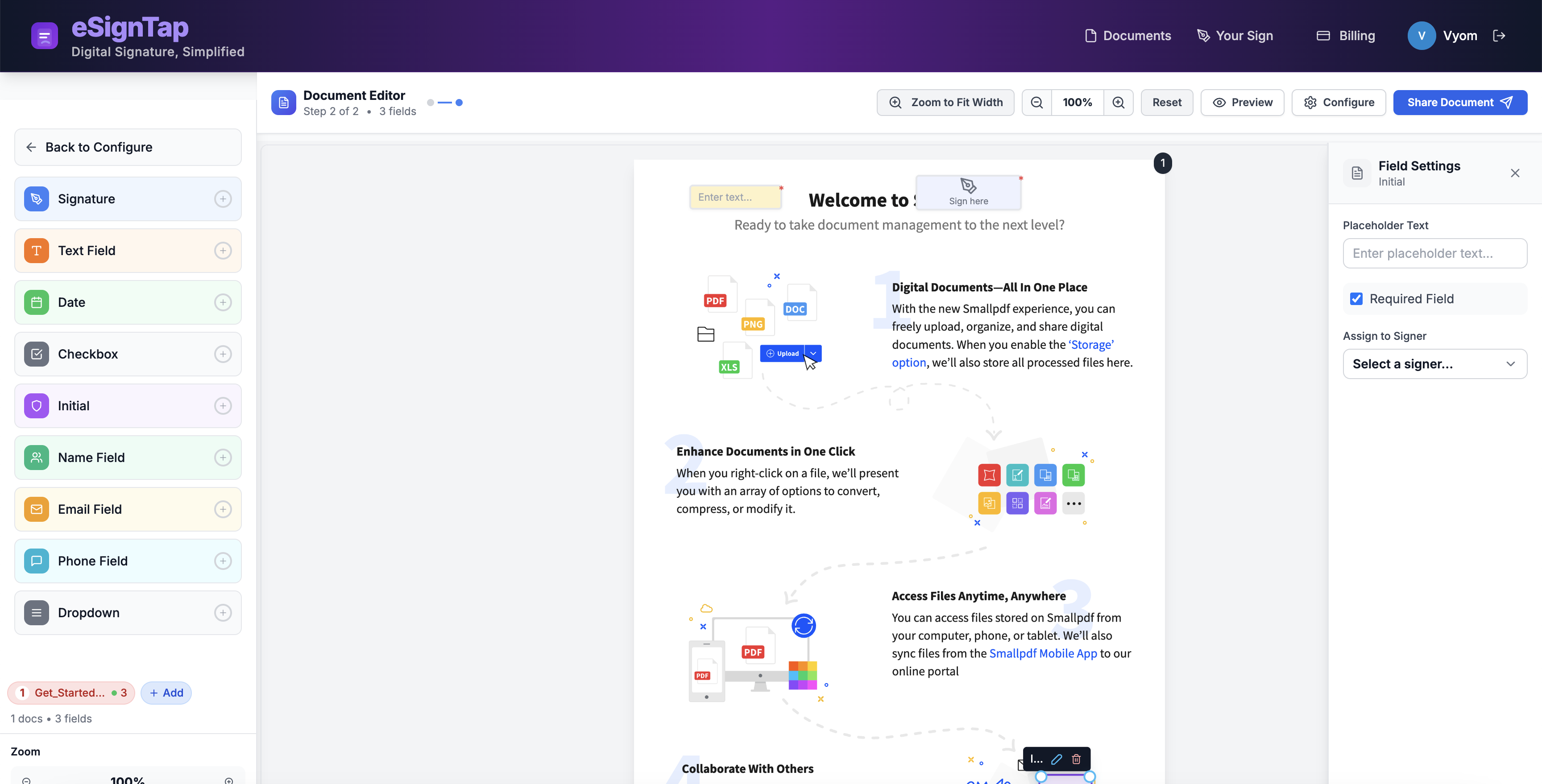Add a Signature field via plus icon

(x=223, y=199)
